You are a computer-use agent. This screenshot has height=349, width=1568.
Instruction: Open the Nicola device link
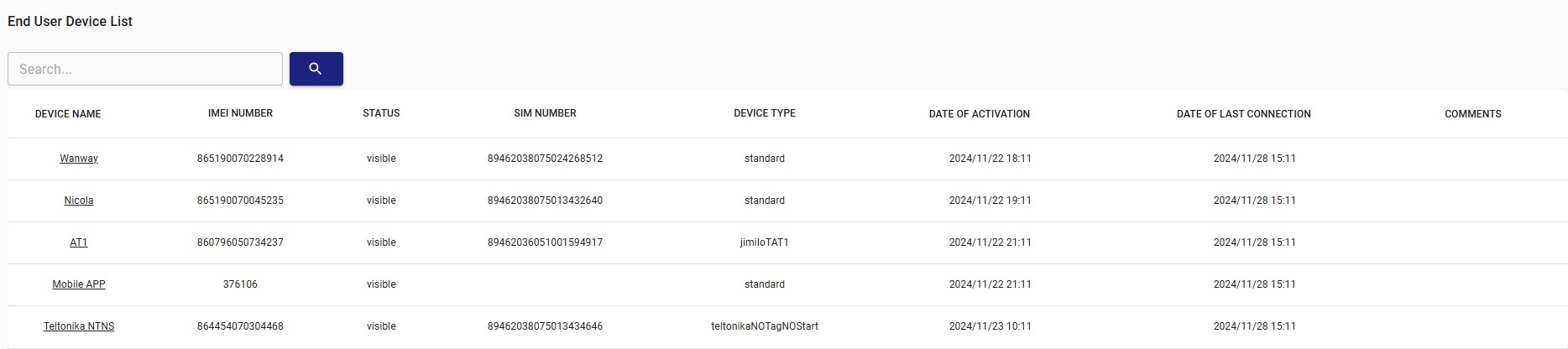79,201
